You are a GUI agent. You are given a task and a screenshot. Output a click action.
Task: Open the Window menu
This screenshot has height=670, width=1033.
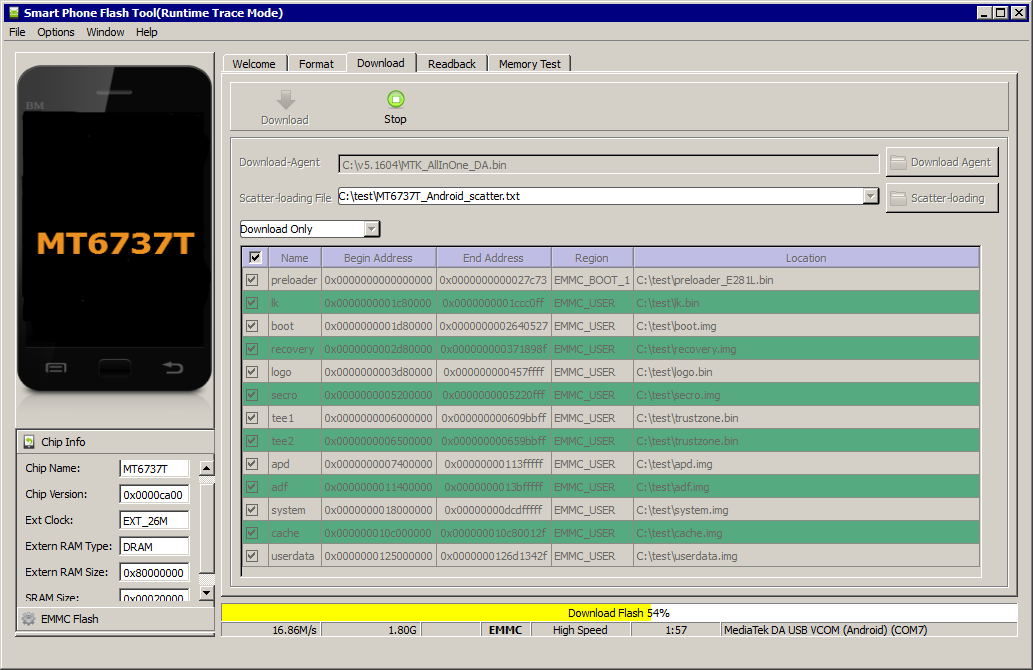pos(105,32)
